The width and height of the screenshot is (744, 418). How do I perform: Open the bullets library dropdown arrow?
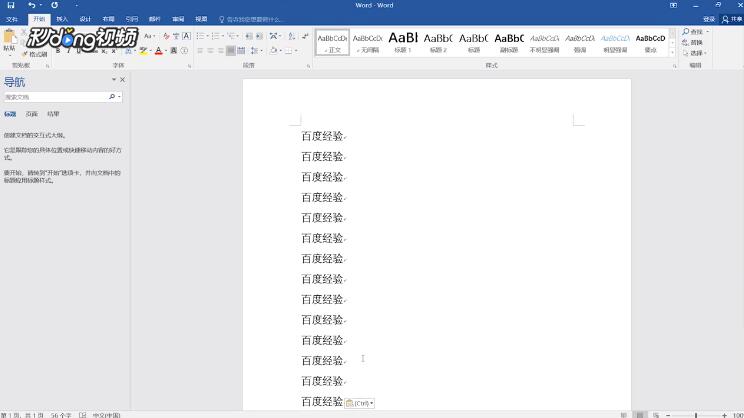[x=207, y=36]
